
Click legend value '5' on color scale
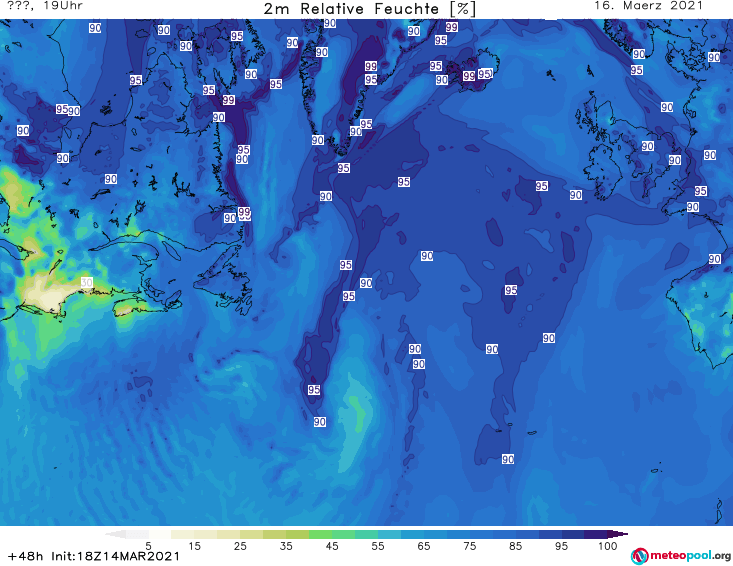(148, 545)
